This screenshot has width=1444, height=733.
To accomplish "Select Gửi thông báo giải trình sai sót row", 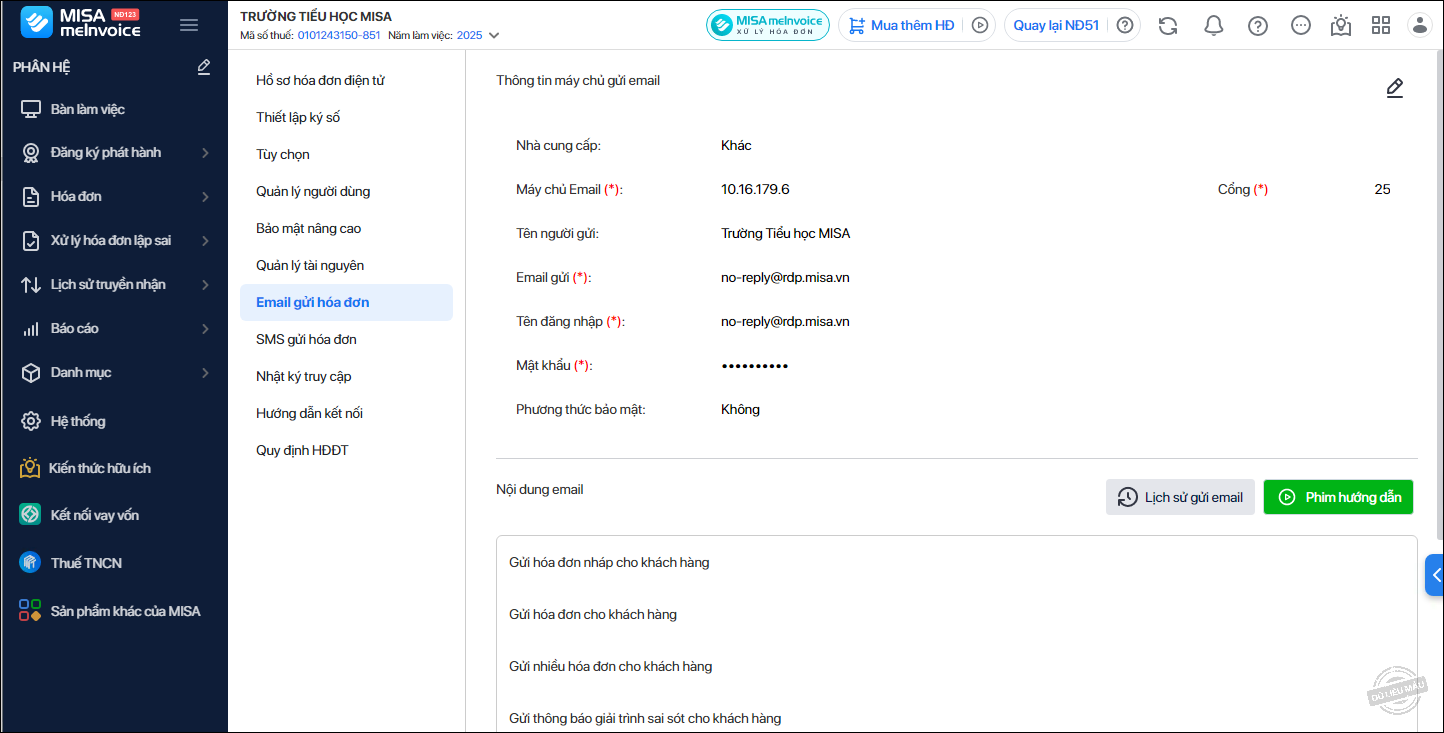I will [x=957, y=718].
